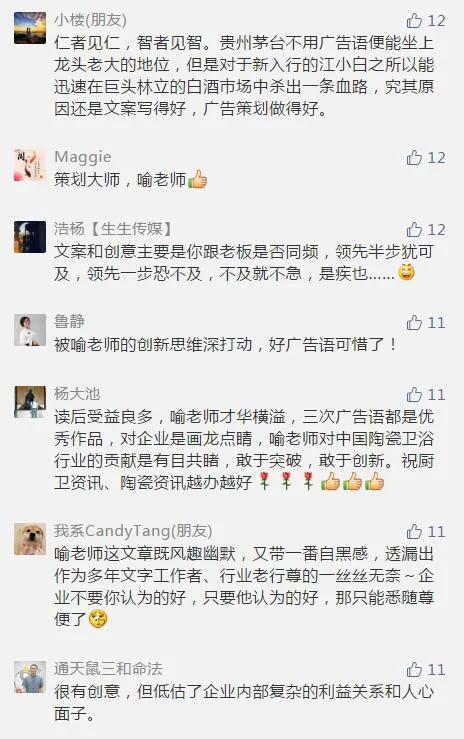Tap thumbs-up icon on Maggie's comment
Screen dimensions: 464x739
(414, 158)
